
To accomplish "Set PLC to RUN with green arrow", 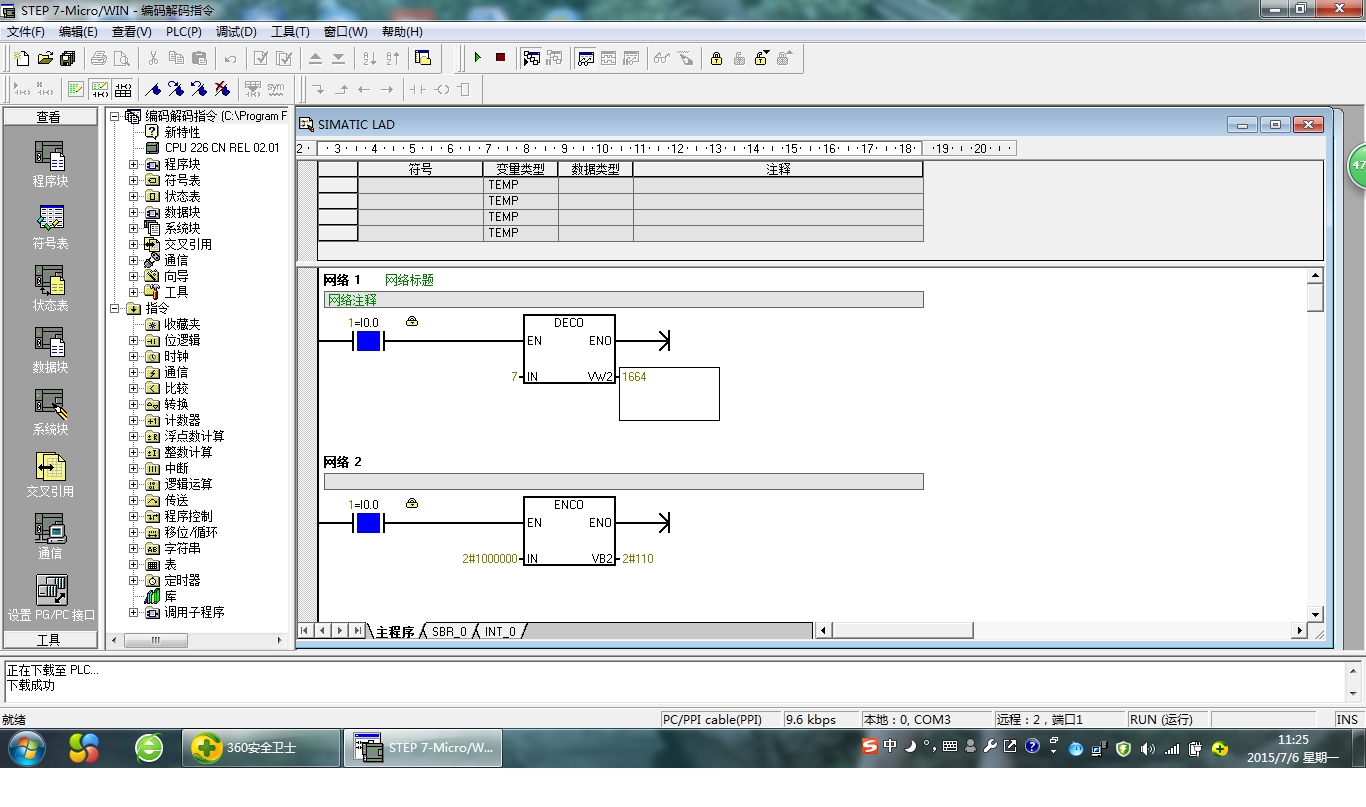I will click(478, 59).
